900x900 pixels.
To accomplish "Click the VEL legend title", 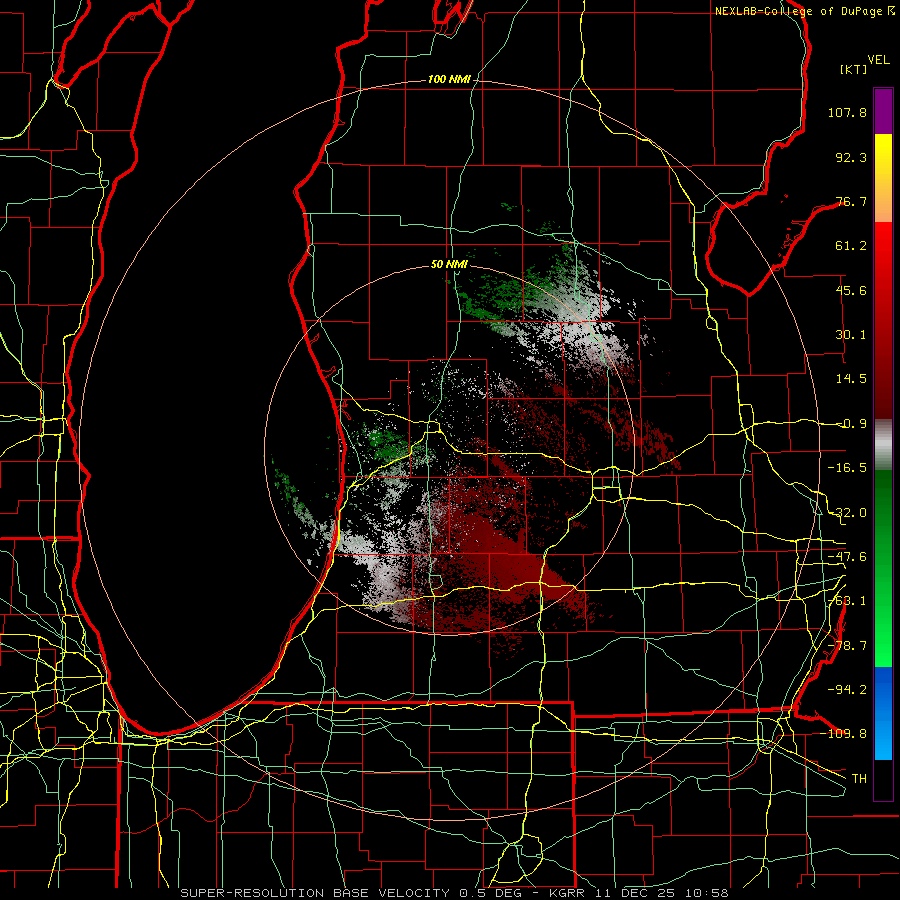I will 878,60.
